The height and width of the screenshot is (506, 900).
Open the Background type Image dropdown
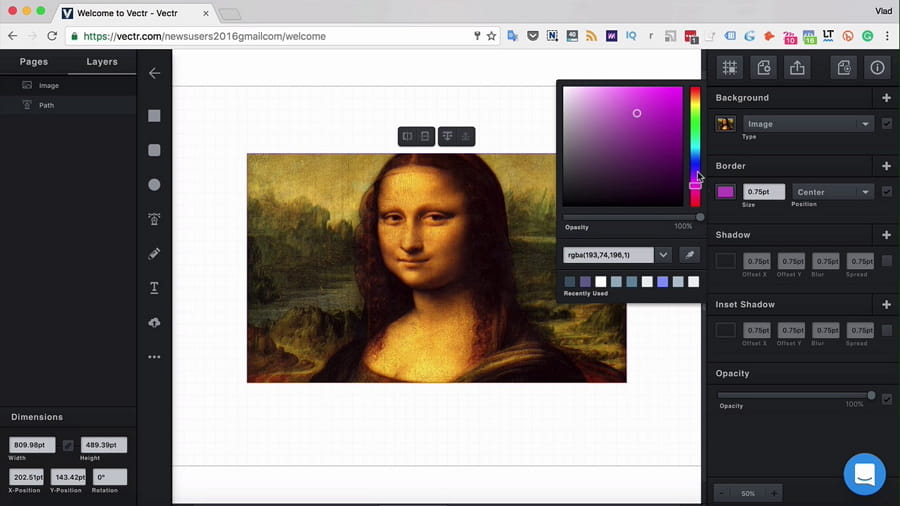click(808, 124)
